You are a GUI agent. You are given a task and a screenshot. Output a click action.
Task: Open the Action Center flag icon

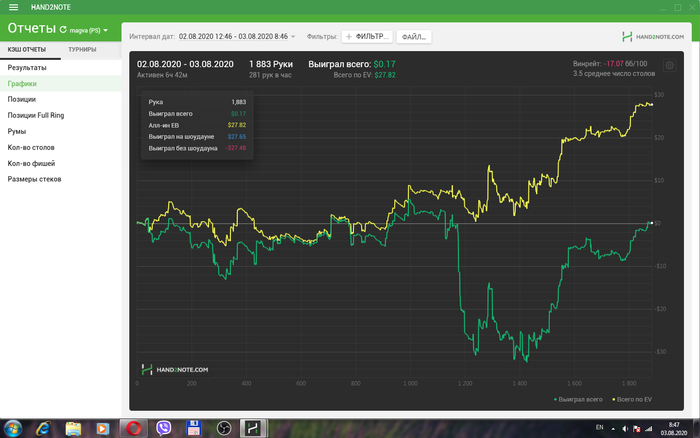pos(637,429)
